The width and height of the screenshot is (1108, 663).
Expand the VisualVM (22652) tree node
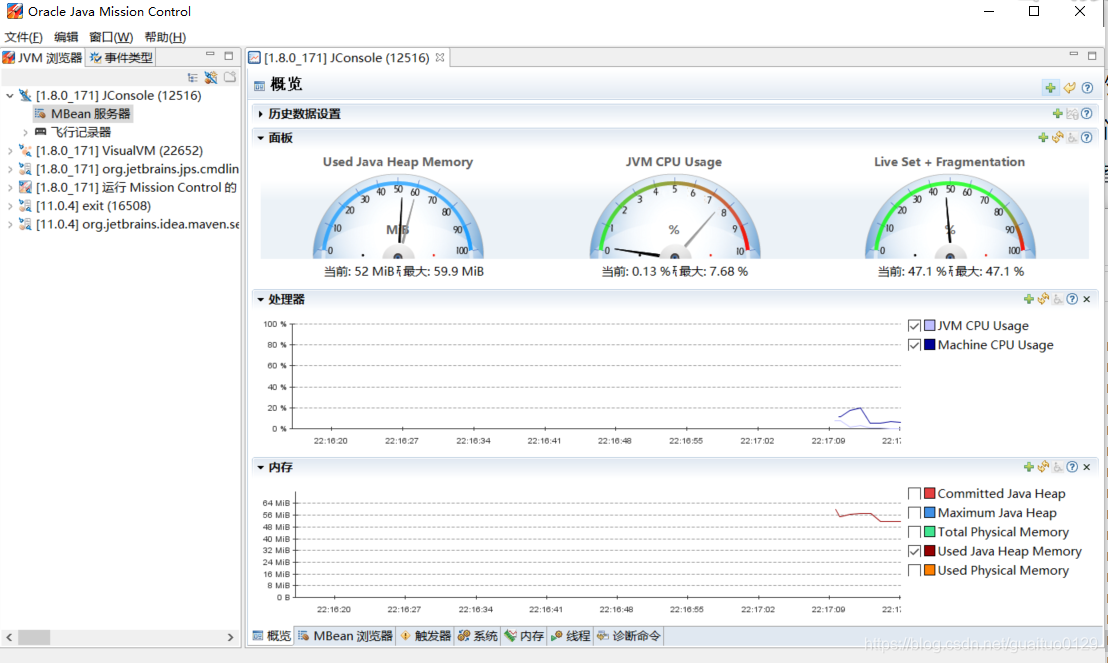click(10, 151)
